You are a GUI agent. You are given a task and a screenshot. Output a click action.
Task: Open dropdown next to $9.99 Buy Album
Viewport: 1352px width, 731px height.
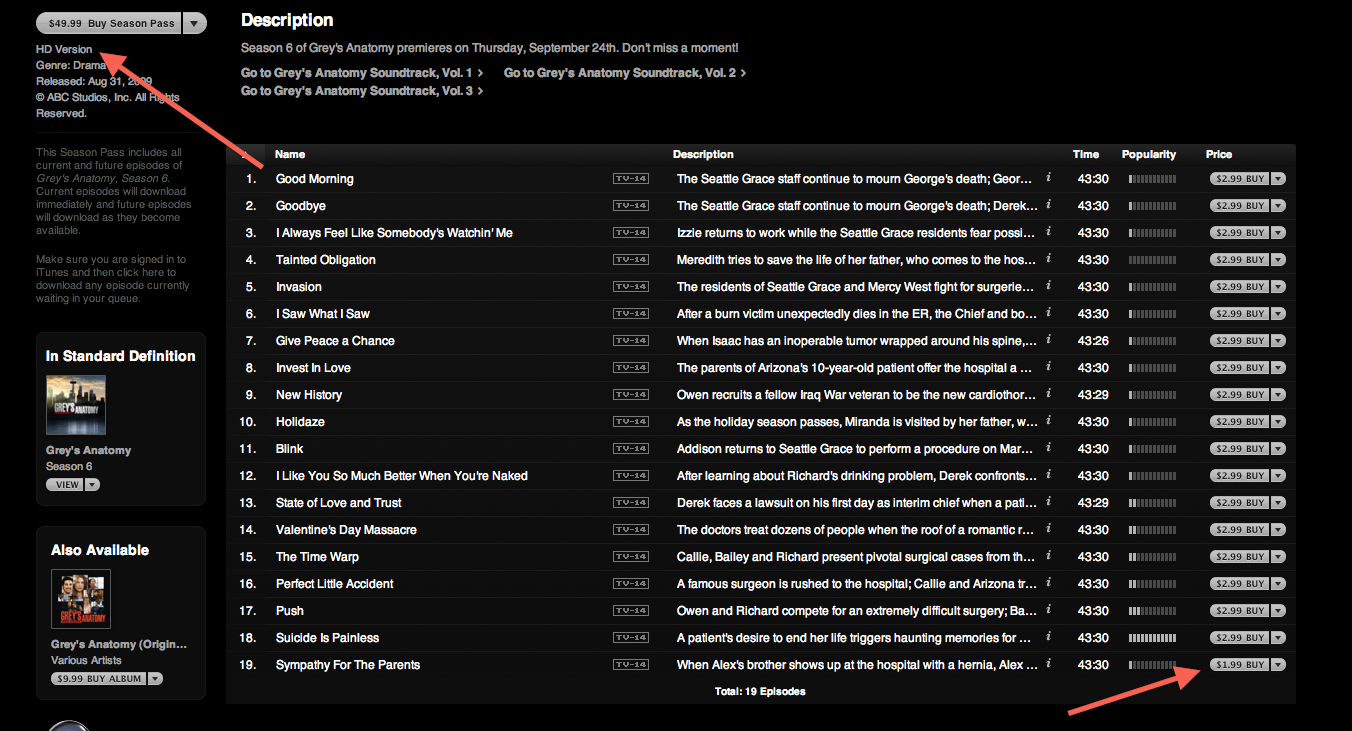click(155, 679)
